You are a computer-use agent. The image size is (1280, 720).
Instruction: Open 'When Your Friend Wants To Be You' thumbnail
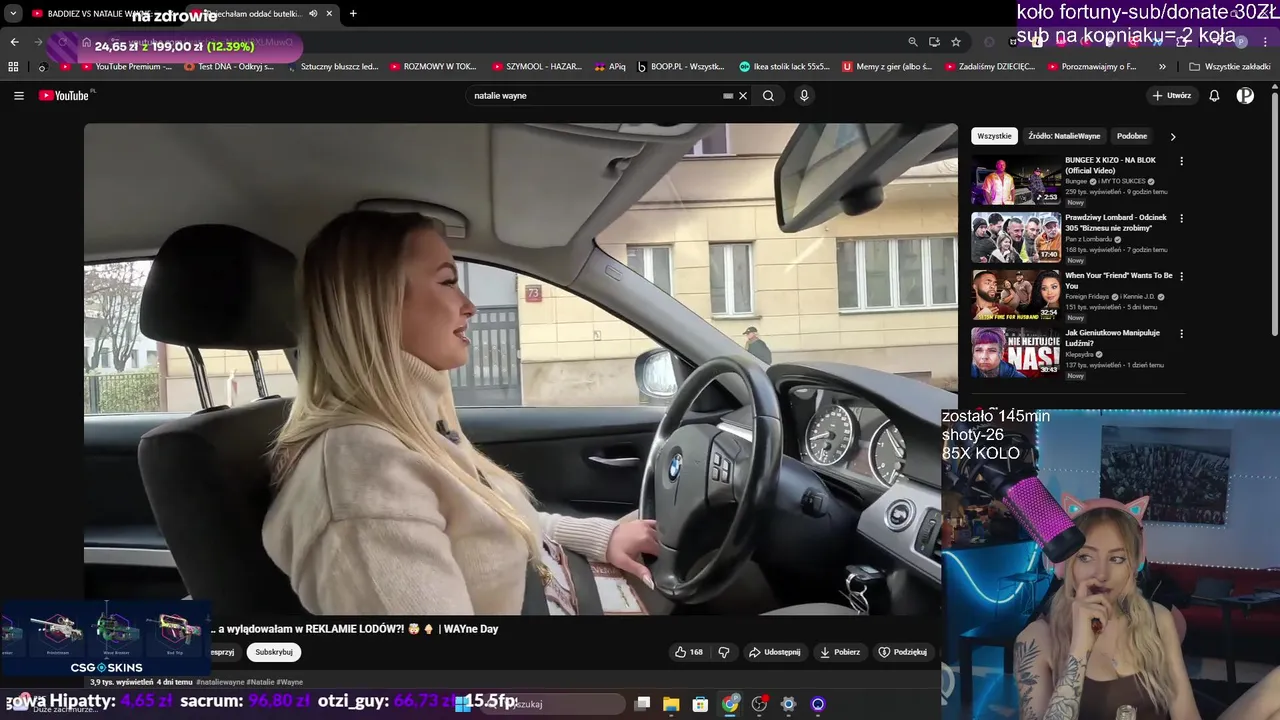pos(1016,295)
